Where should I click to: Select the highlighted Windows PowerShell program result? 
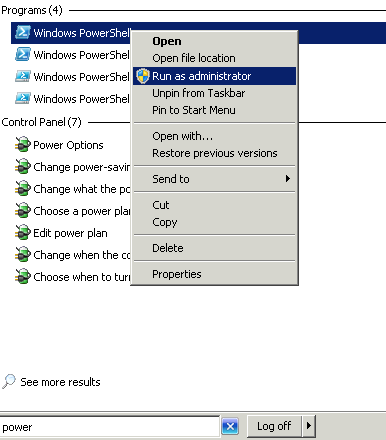pyautogui.click(x=198, y=33)
